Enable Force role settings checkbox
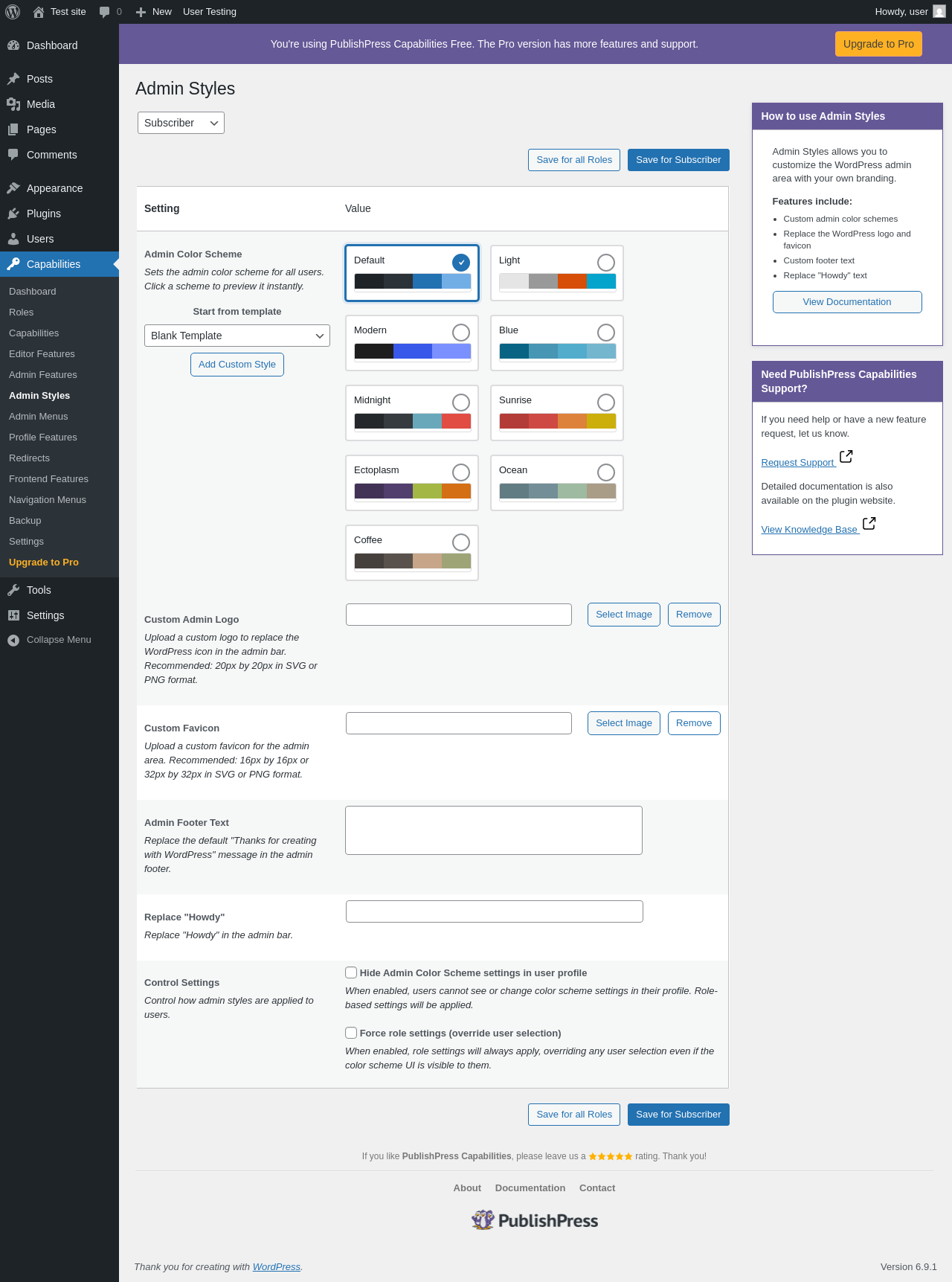952x1282 pixels. [351, 1033]
